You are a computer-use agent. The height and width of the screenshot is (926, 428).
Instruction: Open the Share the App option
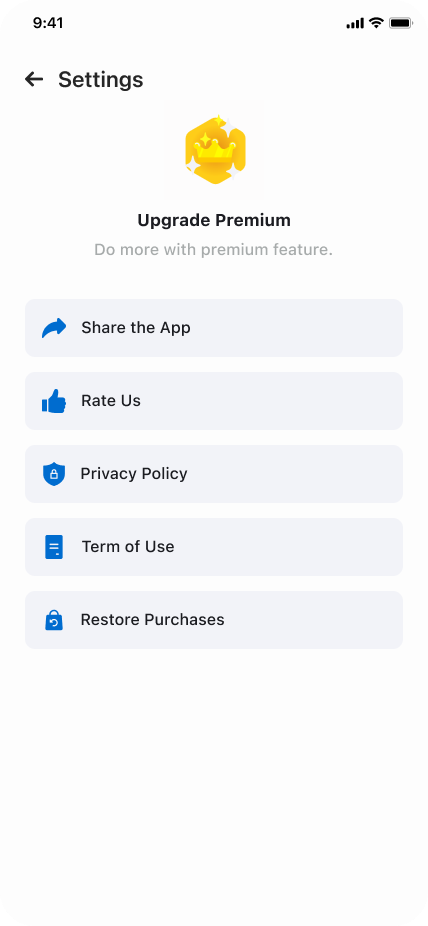214,328
